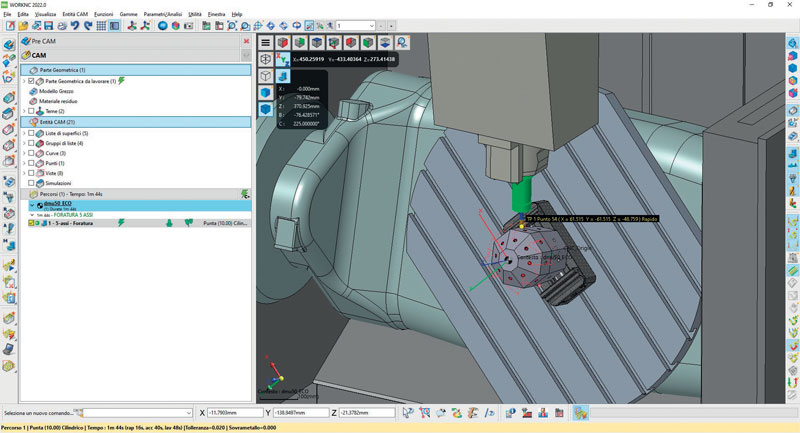Click the Y coordinate input field
The image size is (800, 433).
pos(301,413)
